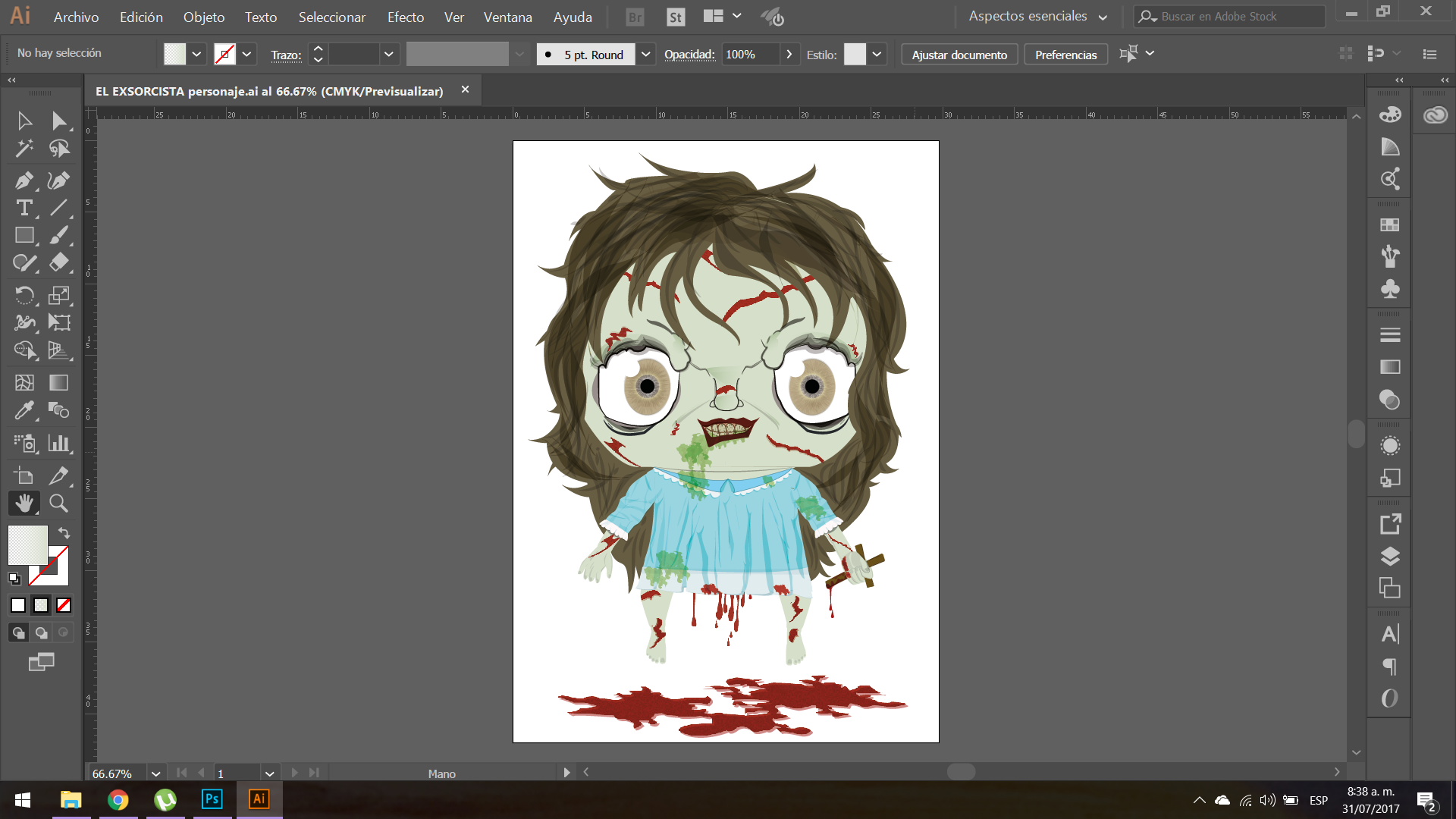The image size is (1456, 819).
Task: Select the Column Graph tool
Action: (x=59, y=443)
